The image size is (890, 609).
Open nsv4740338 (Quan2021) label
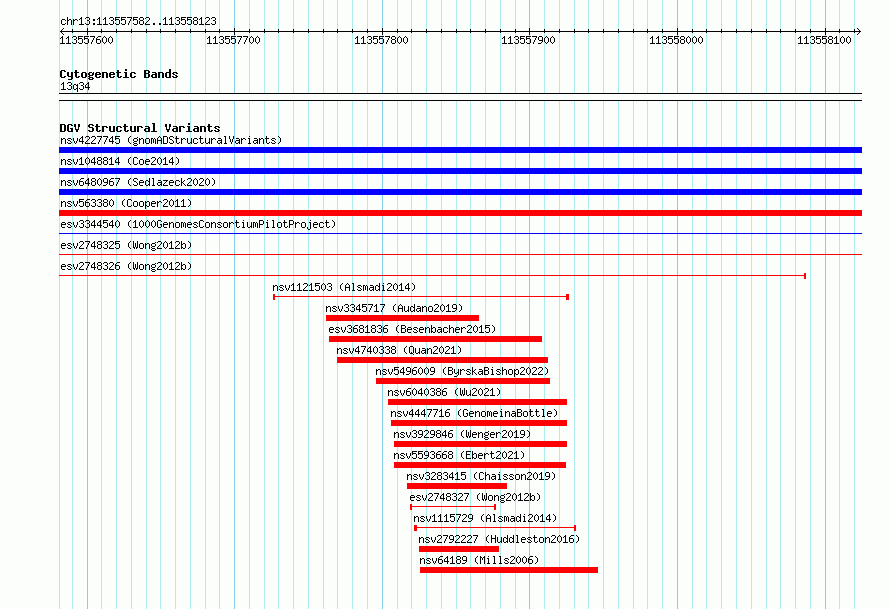(399, 350)
